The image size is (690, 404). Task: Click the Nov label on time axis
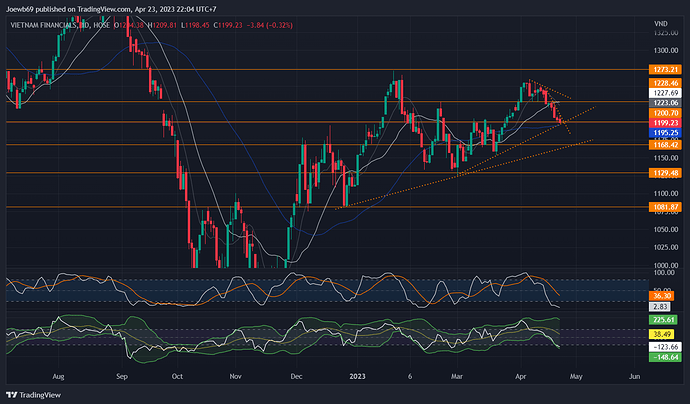(x=235, y=377)
